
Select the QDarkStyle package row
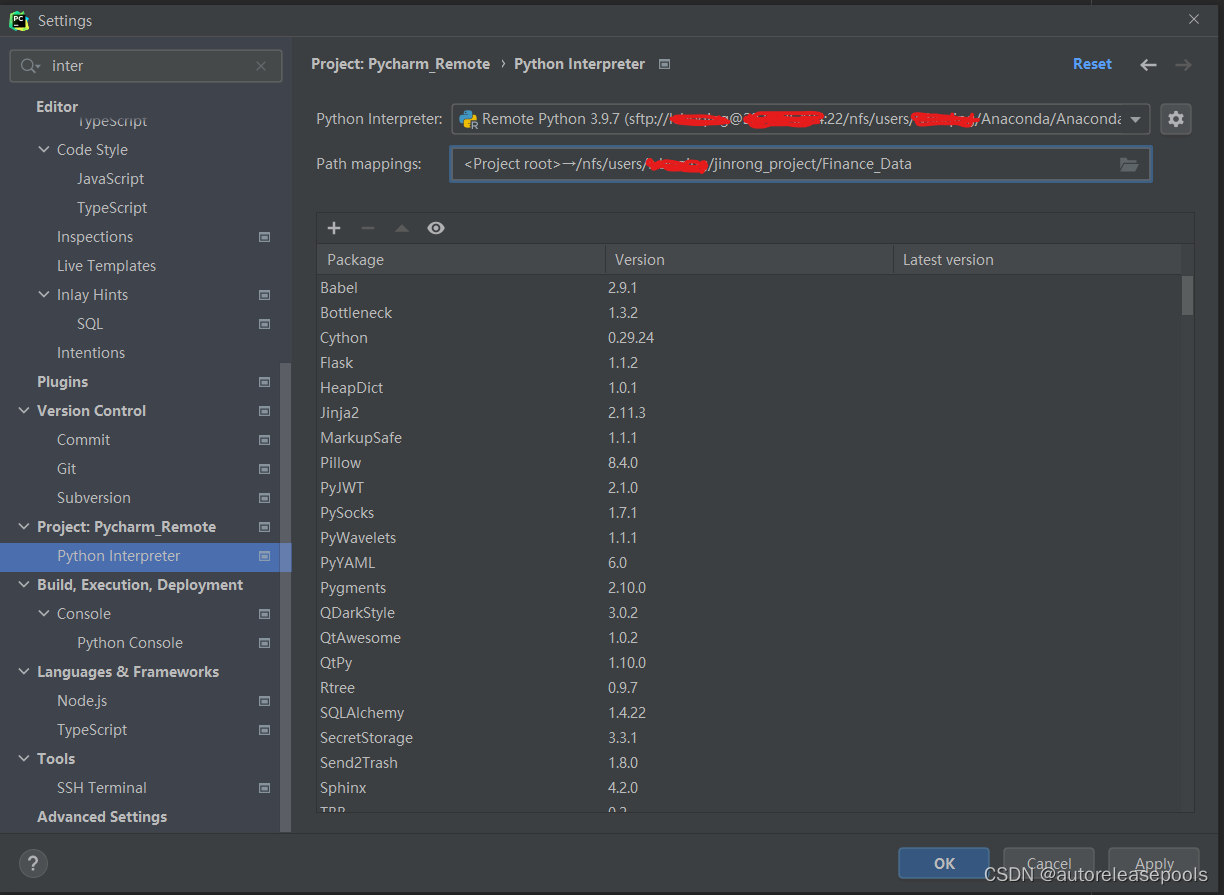[749, 613]
